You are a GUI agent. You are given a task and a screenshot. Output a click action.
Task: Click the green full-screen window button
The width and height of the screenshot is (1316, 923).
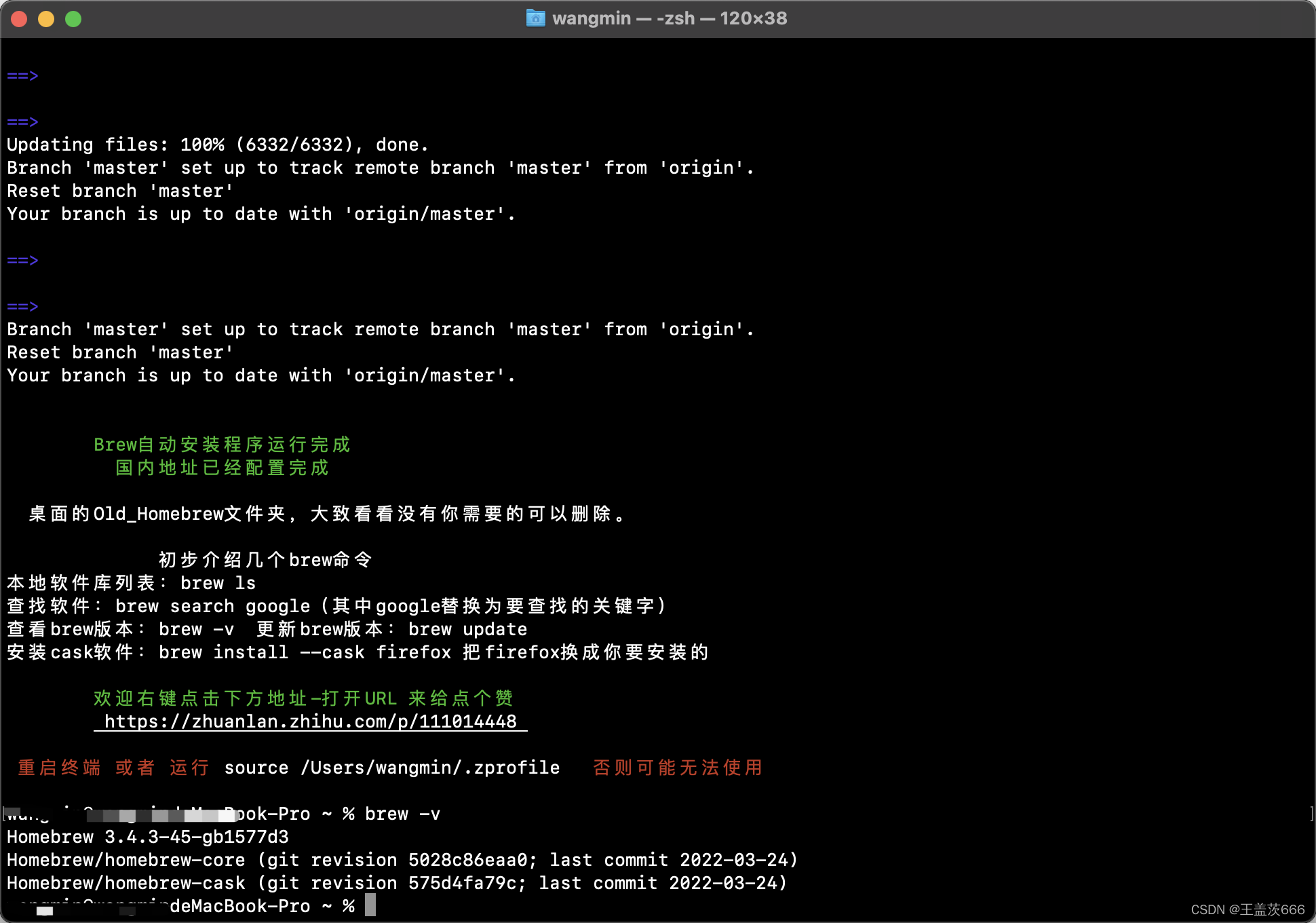point(73,19)
